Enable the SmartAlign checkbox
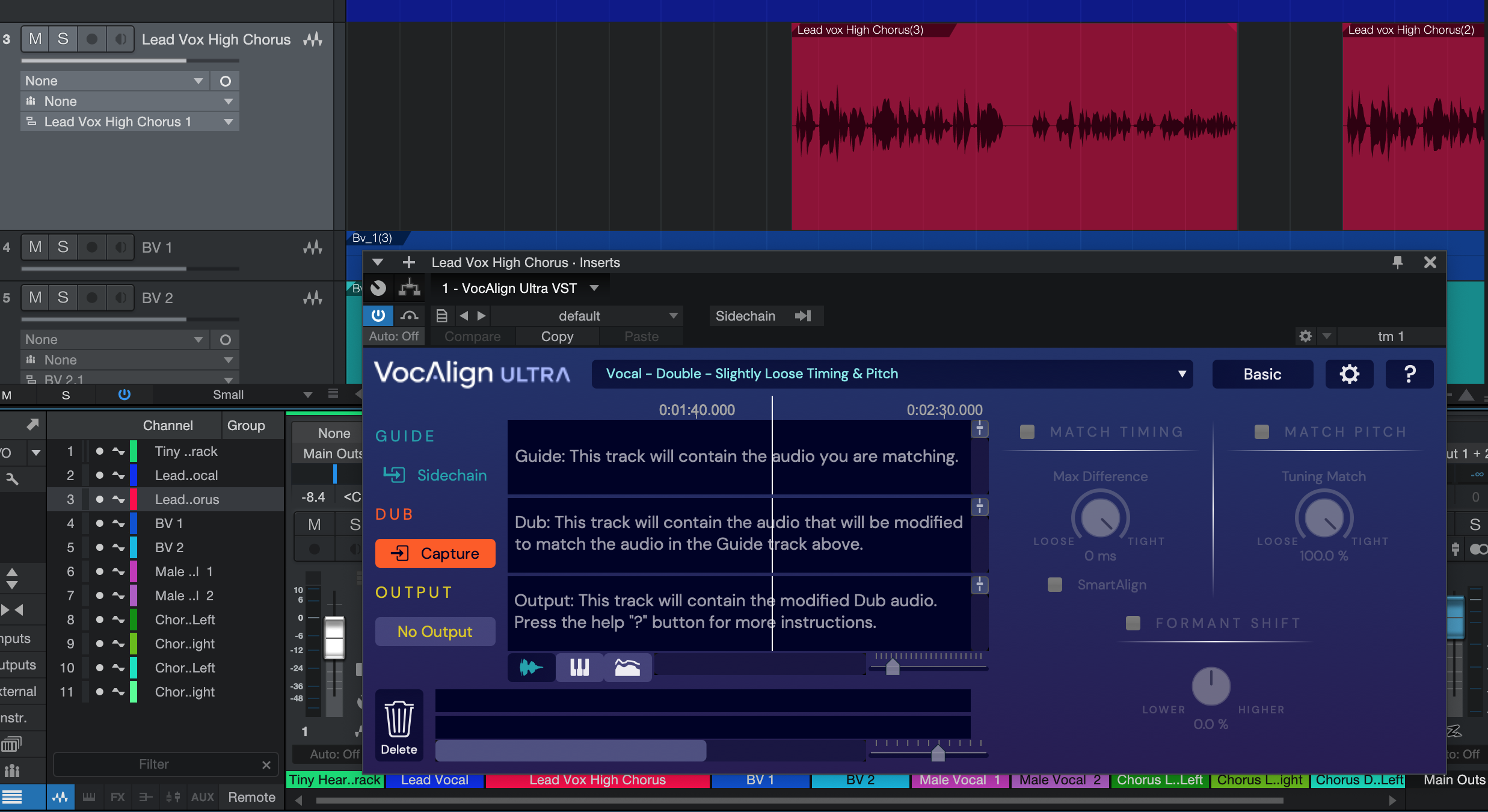The image size is (1488, 812). 1055,585
